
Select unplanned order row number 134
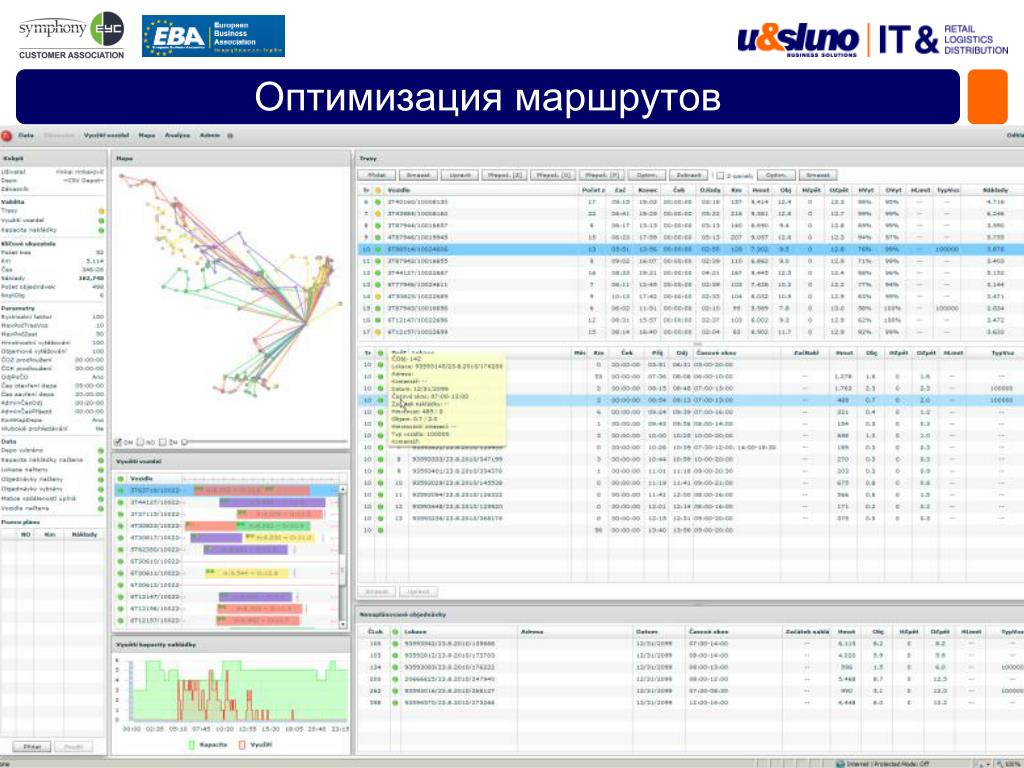690,667
